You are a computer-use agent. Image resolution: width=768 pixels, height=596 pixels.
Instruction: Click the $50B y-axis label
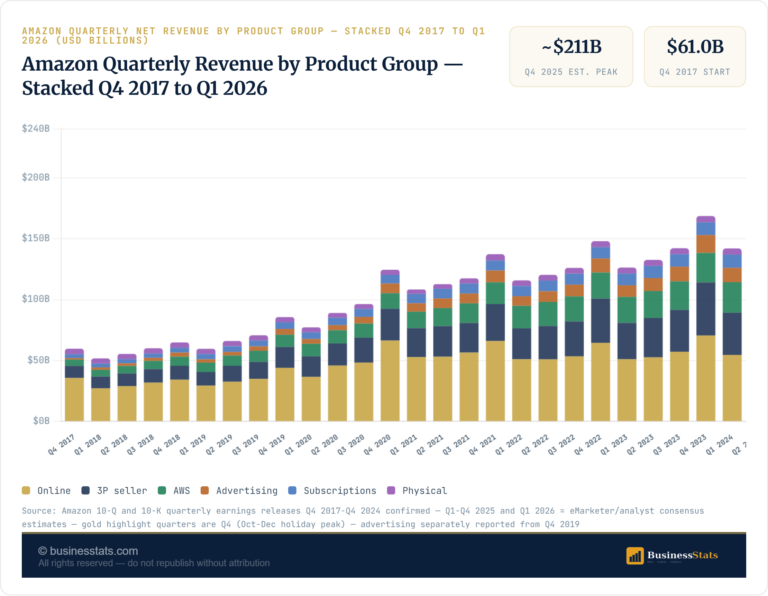tap(39, 360)
